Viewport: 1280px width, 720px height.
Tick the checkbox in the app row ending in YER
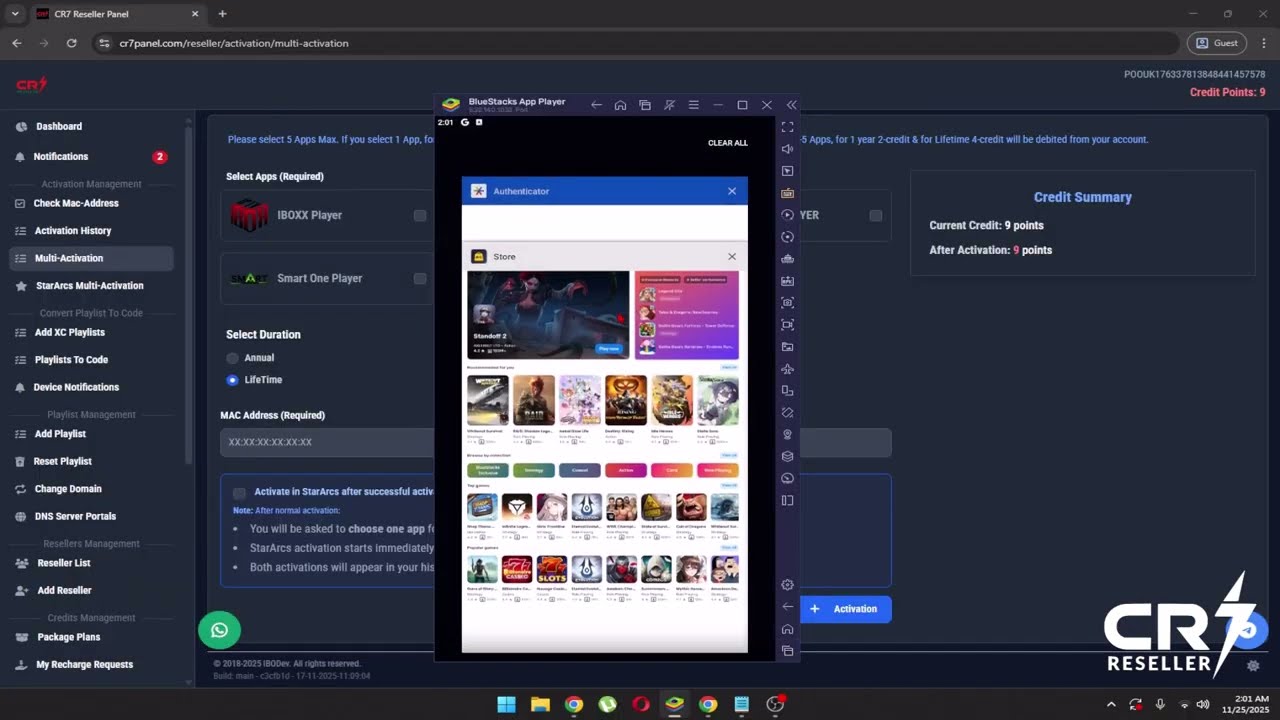click(x=876, y=215)
